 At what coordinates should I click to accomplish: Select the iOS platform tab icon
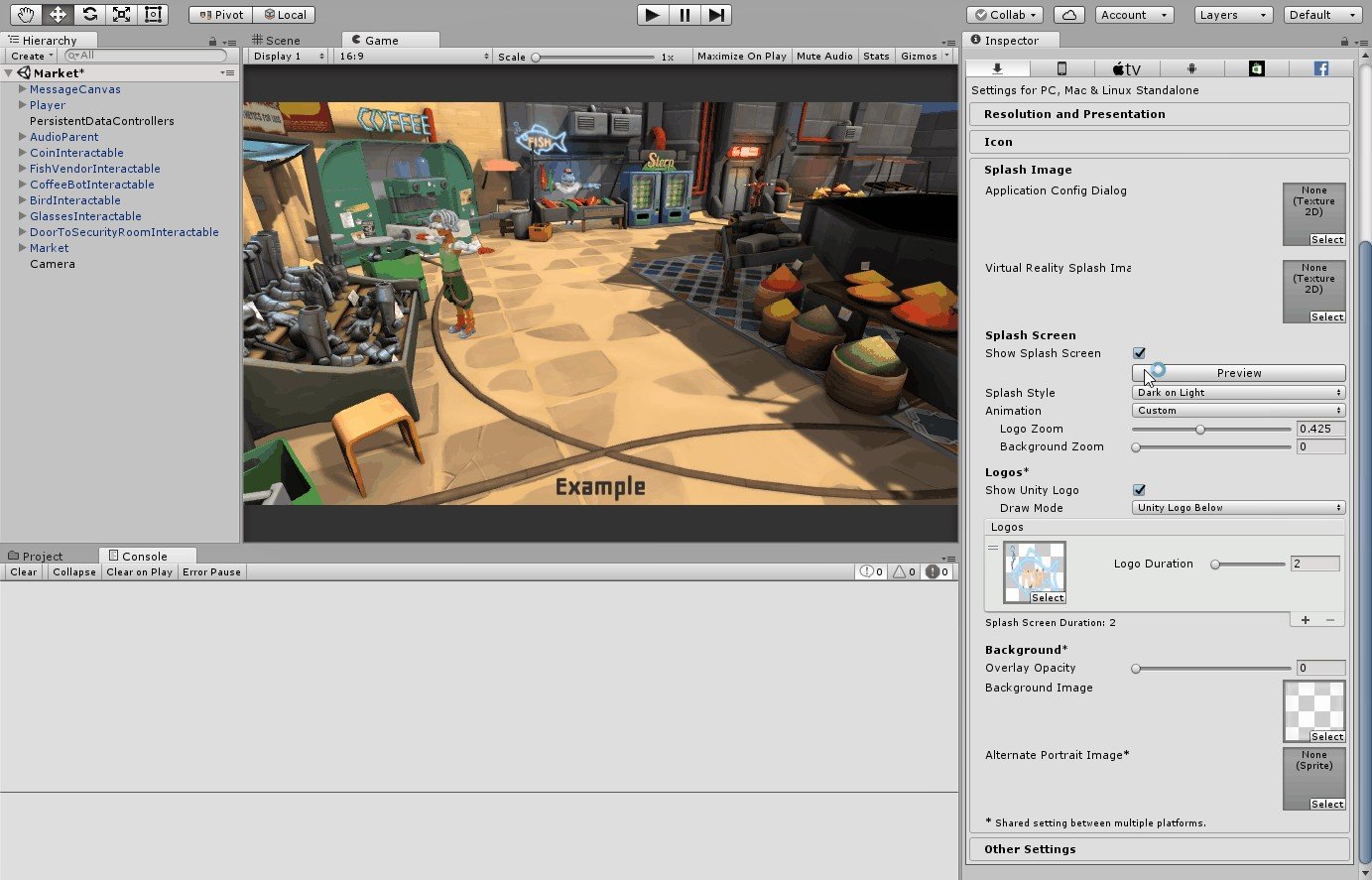[x=1061, y=68]
